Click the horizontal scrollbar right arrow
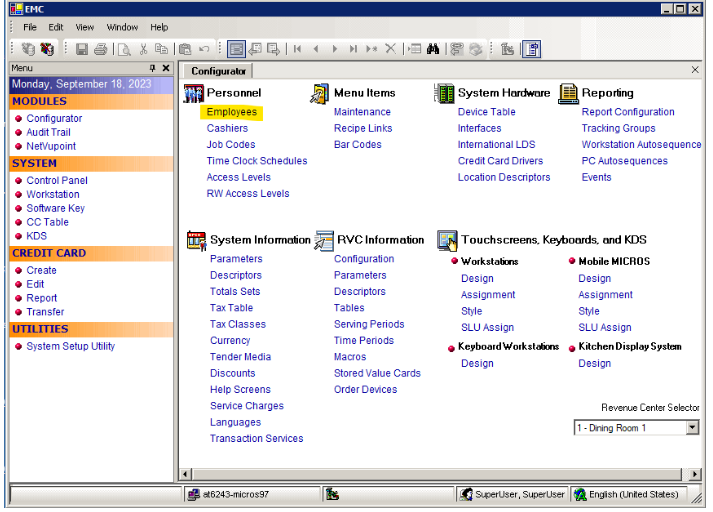The width and height of the screenshot is (713, 512). pyautogui.click(x=695, y=473)
